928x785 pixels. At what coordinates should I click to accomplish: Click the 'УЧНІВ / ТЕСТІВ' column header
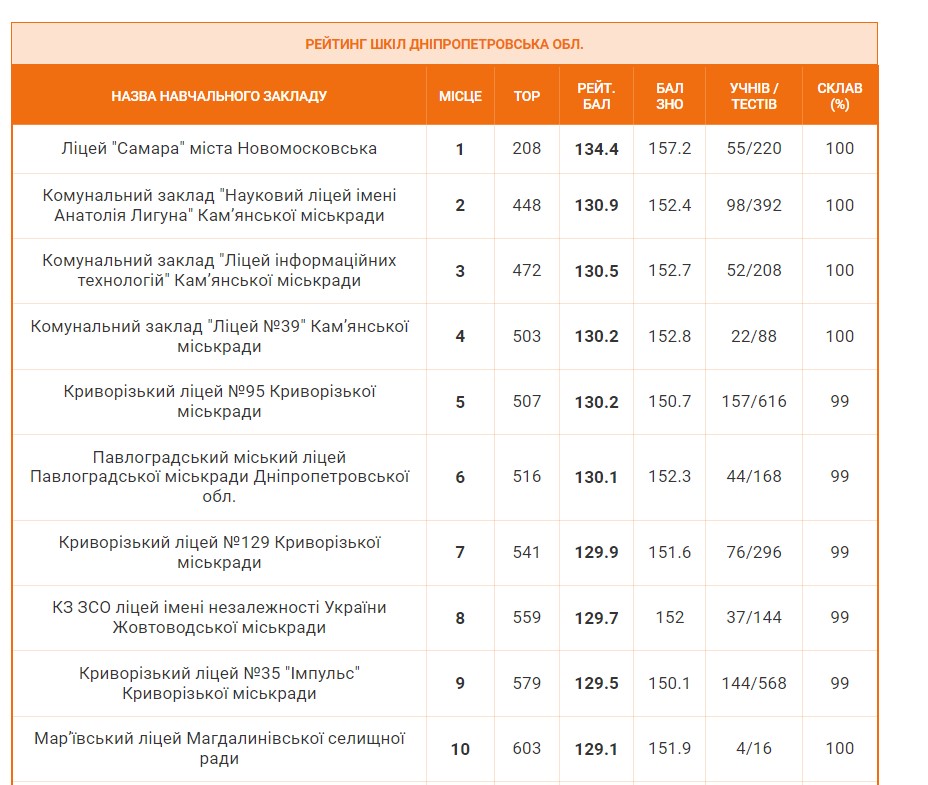[x=753, y=96]
